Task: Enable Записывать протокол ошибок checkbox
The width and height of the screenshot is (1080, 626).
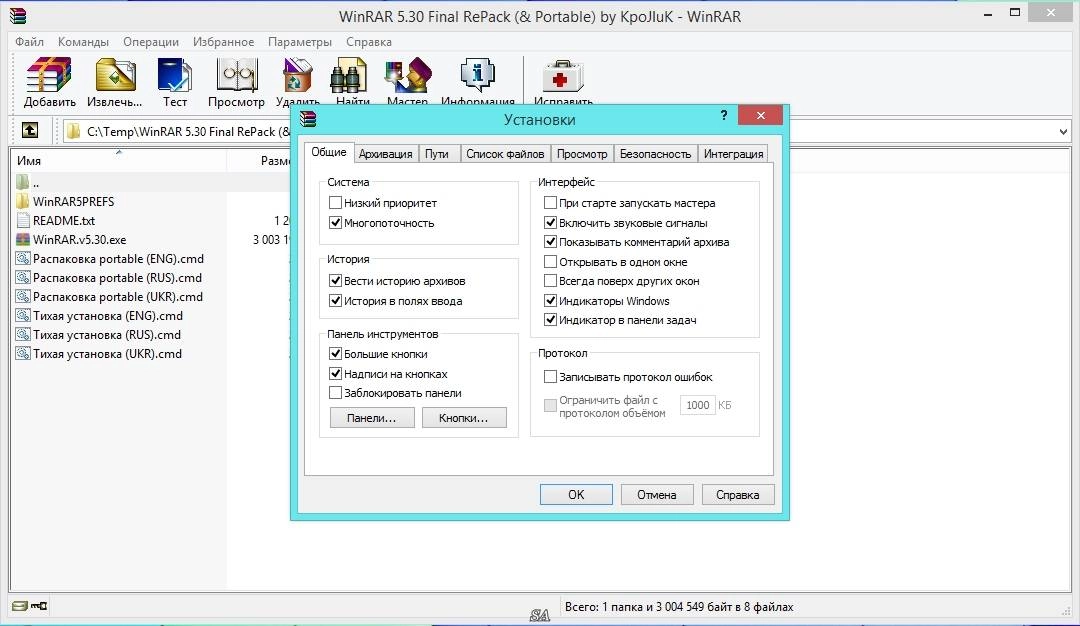Action: tap(550, 377)
